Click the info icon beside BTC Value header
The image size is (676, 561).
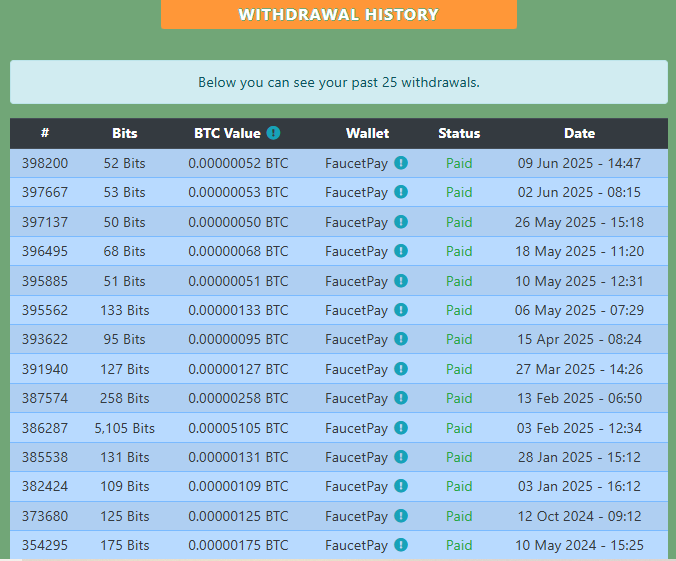273,133
